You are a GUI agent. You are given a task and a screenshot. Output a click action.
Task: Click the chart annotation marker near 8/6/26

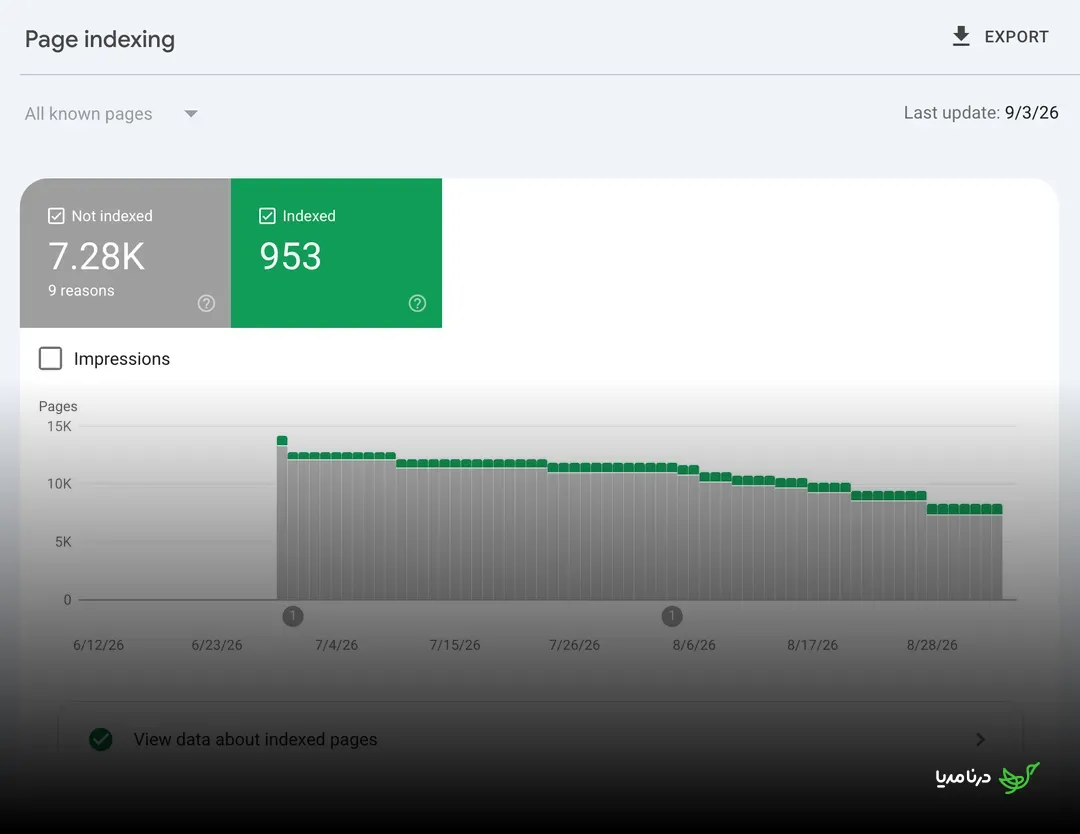tap(672, 616)
